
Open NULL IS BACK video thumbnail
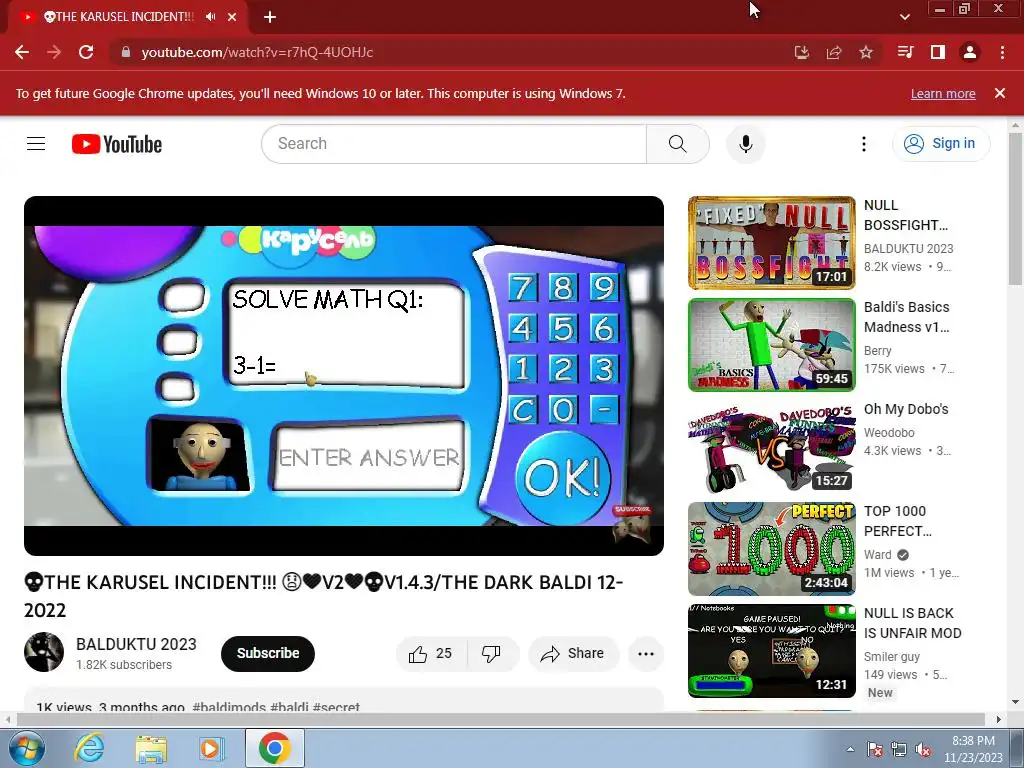(771, 650)
